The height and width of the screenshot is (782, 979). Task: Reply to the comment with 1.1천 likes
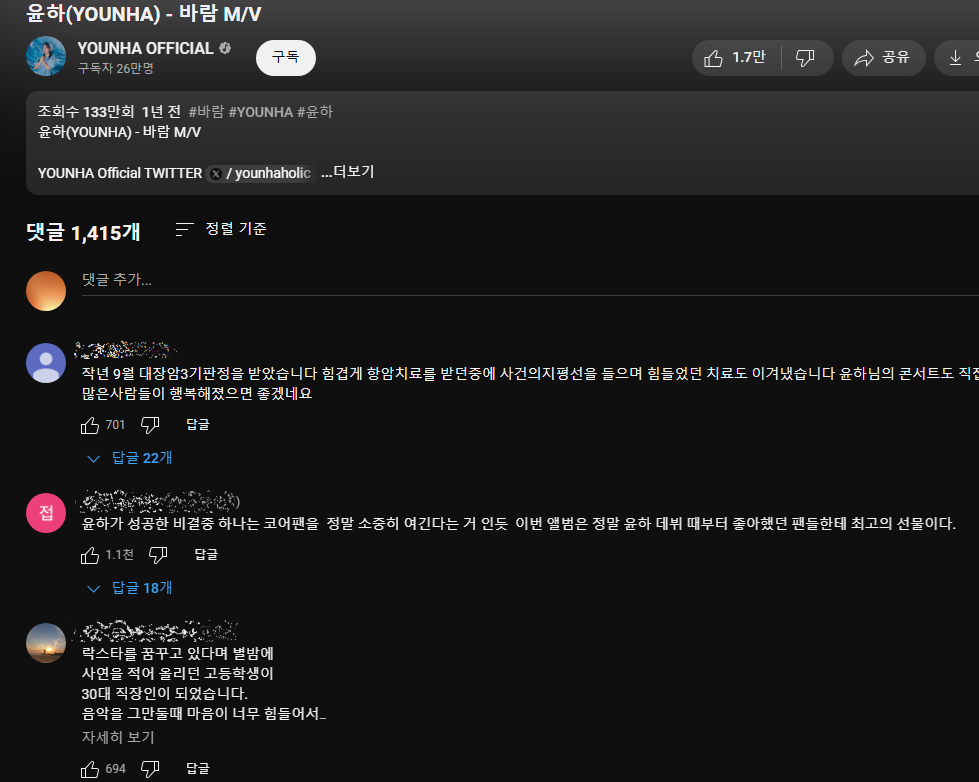point(206,555)
